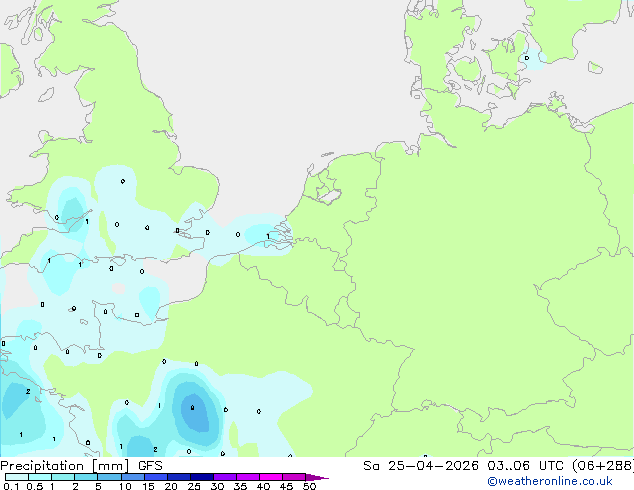Viewport: 634px width, 490px height.
Task: Click the 0.5–1 mm legend swatch
Action: coord(40,477)
